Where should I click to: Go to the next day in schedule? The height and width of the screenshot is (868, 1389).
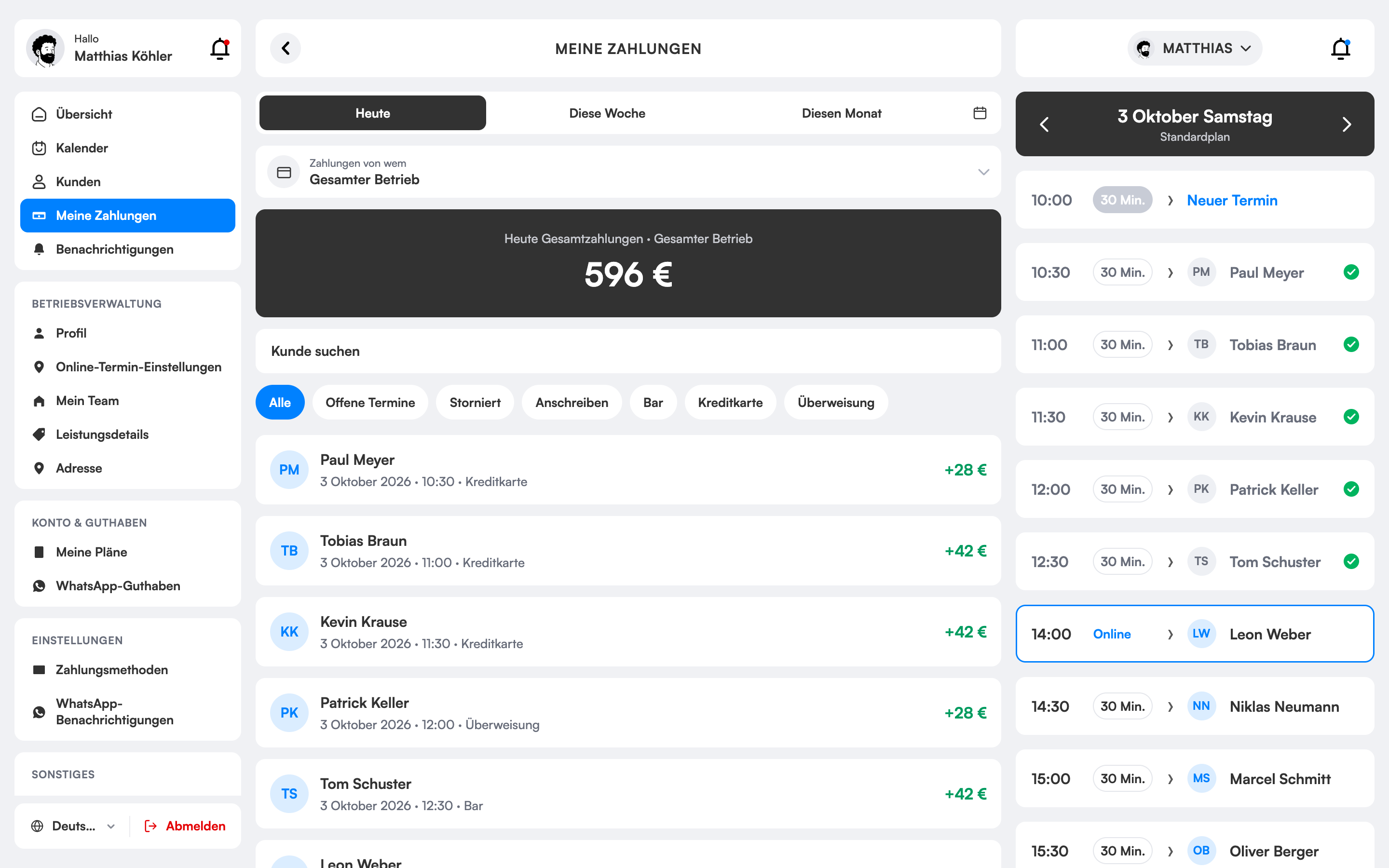click(x=1347, y=124)
